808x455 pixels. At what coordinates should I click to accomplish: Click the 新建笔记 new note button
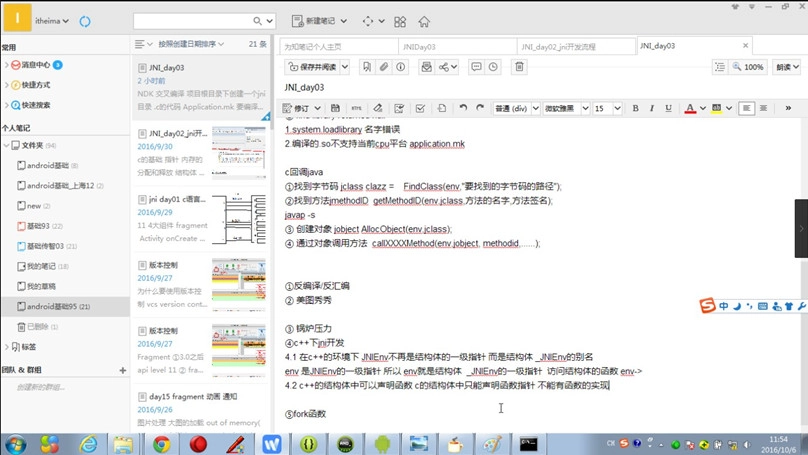tap(313, 21)
